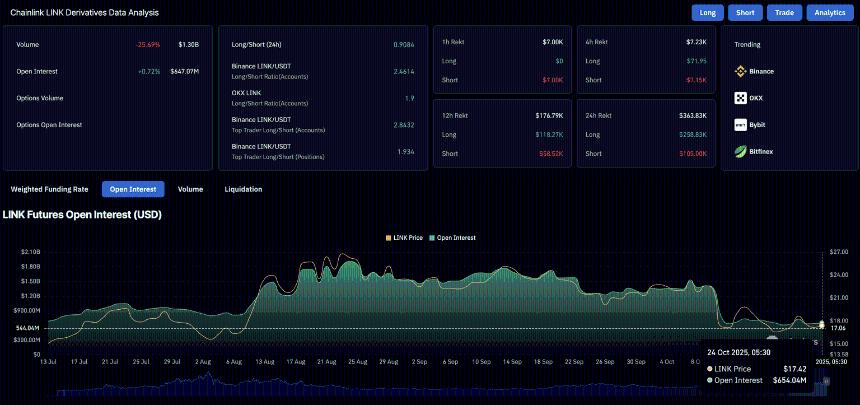The height and width of the screenshot is (405, 860).
Task: Click the 24h Rekt total value
Action: [x=692, y=116]
